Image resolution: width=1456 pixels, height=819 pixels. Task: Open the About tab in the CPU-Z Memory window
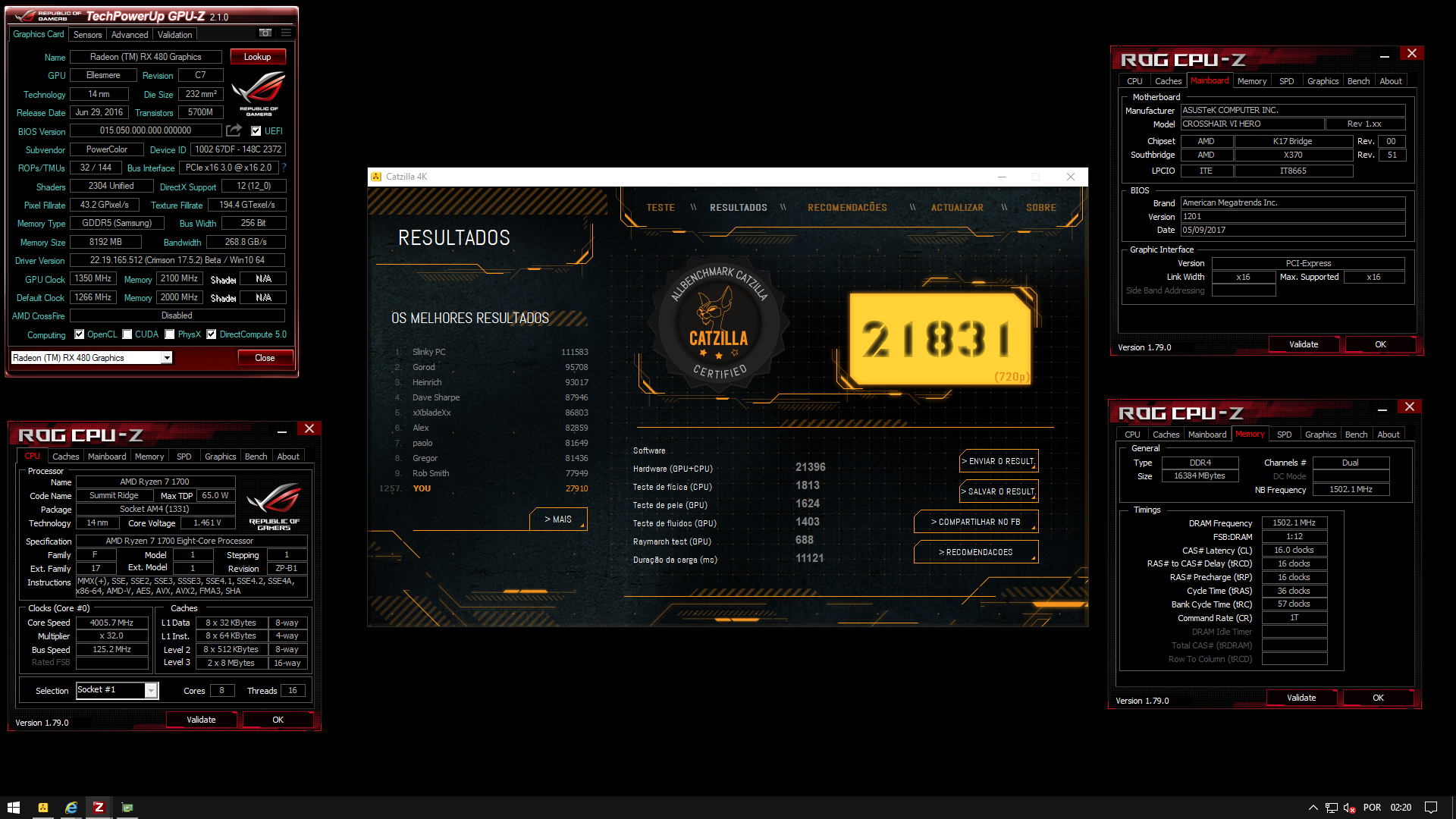[1388, 435]
